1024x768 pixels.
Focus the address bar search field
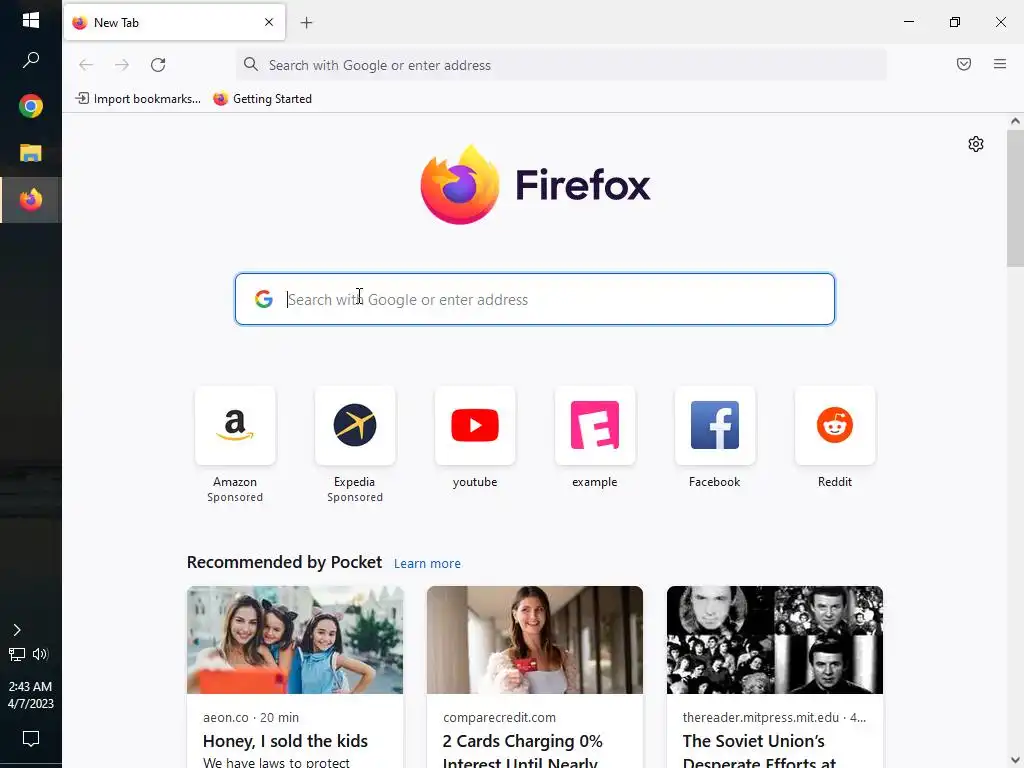tap(562, 65)
